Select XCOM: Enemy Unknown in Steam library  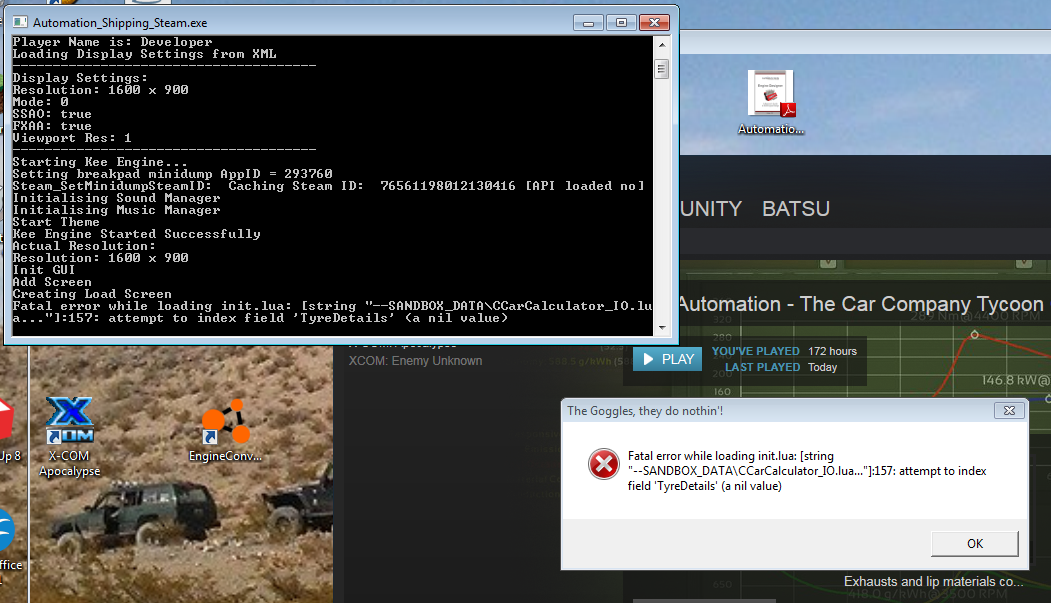pyautogui.click(x=415, y=360)
